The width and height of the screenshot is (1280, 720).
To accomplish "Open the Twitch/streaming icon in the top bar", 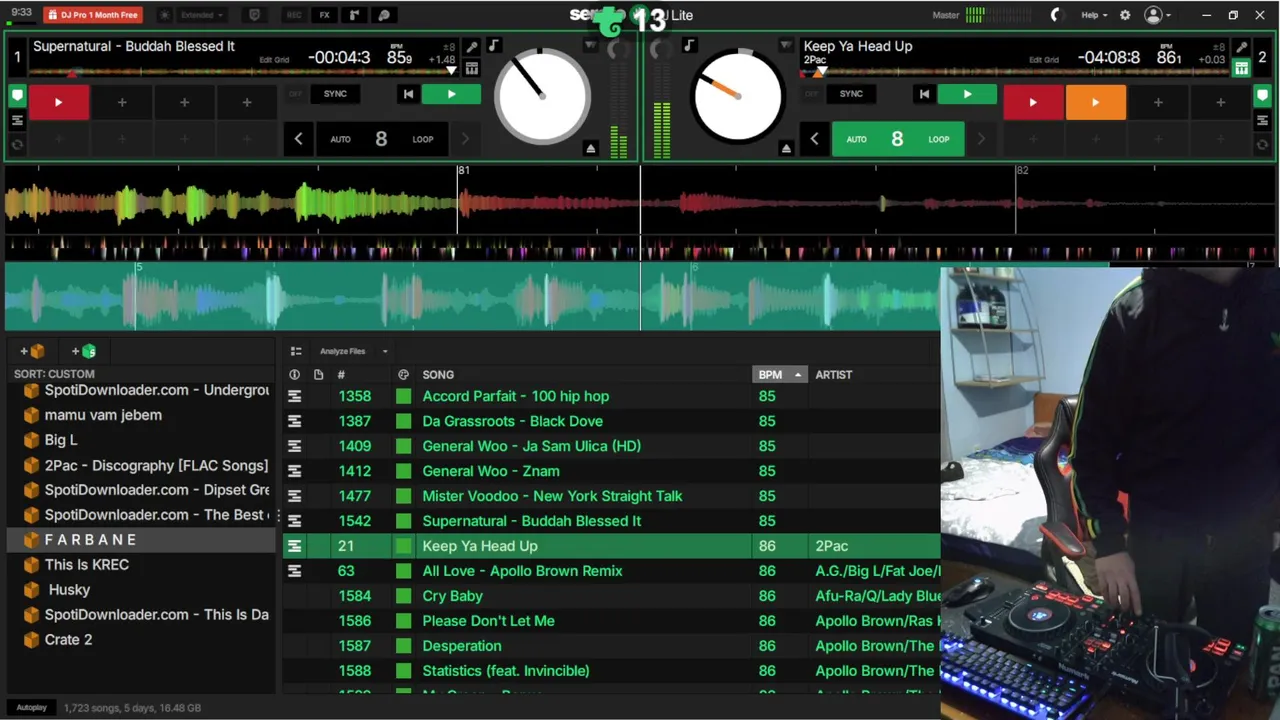I will coord(254,15).
